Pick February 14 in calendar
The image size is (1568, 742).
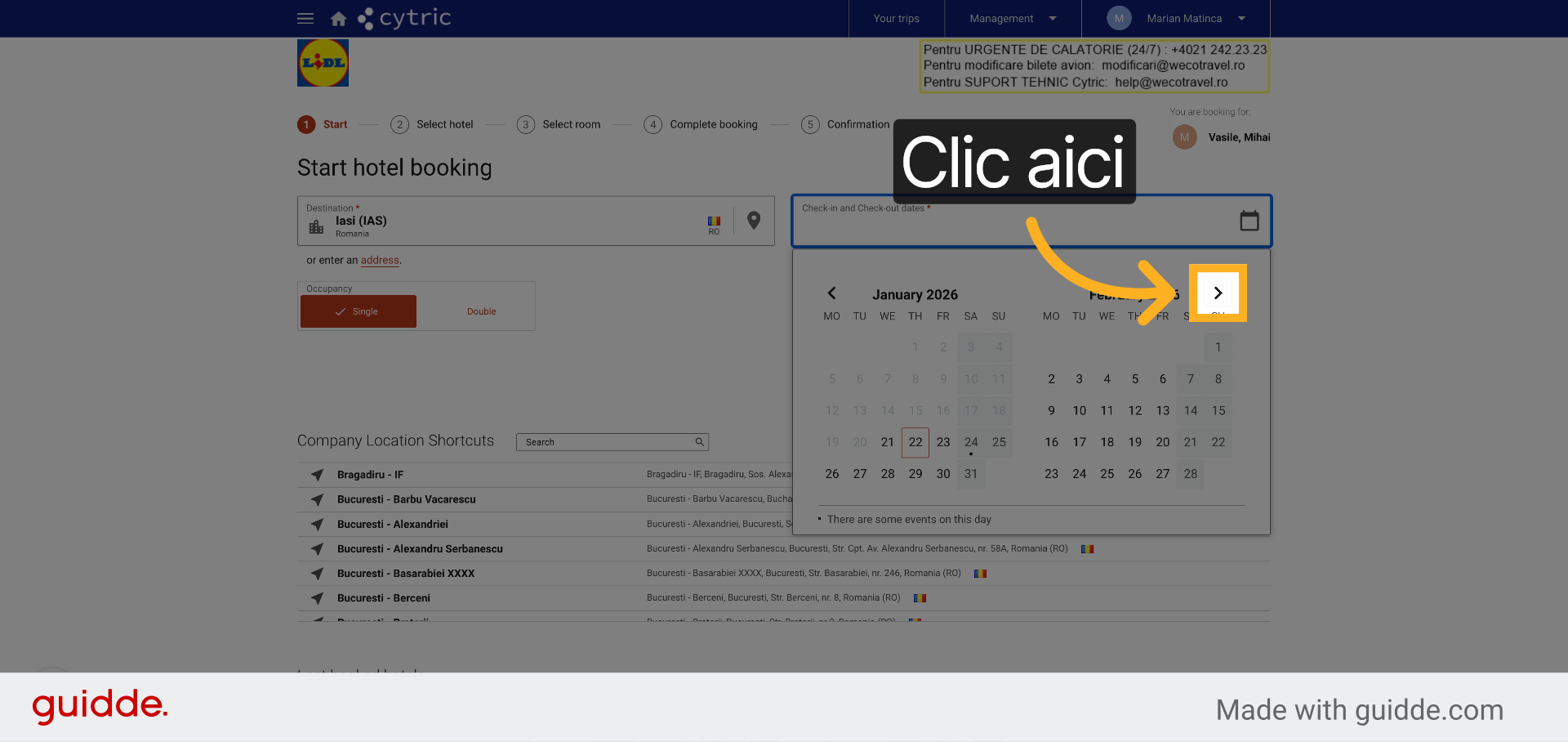tap(1191, 411)
